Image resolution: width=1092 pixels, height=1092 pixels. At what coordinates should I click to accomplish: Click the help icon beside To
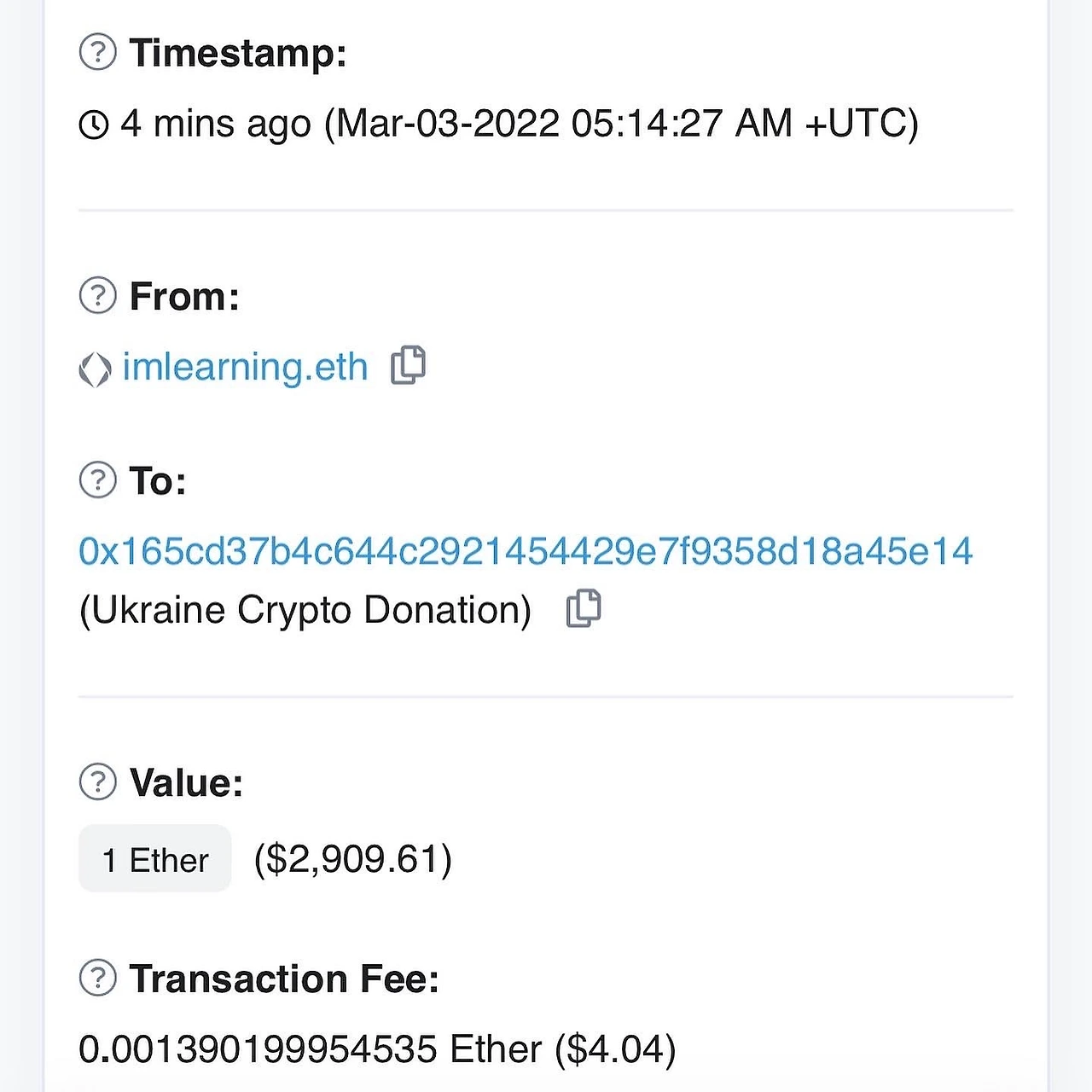pos(98,480)
